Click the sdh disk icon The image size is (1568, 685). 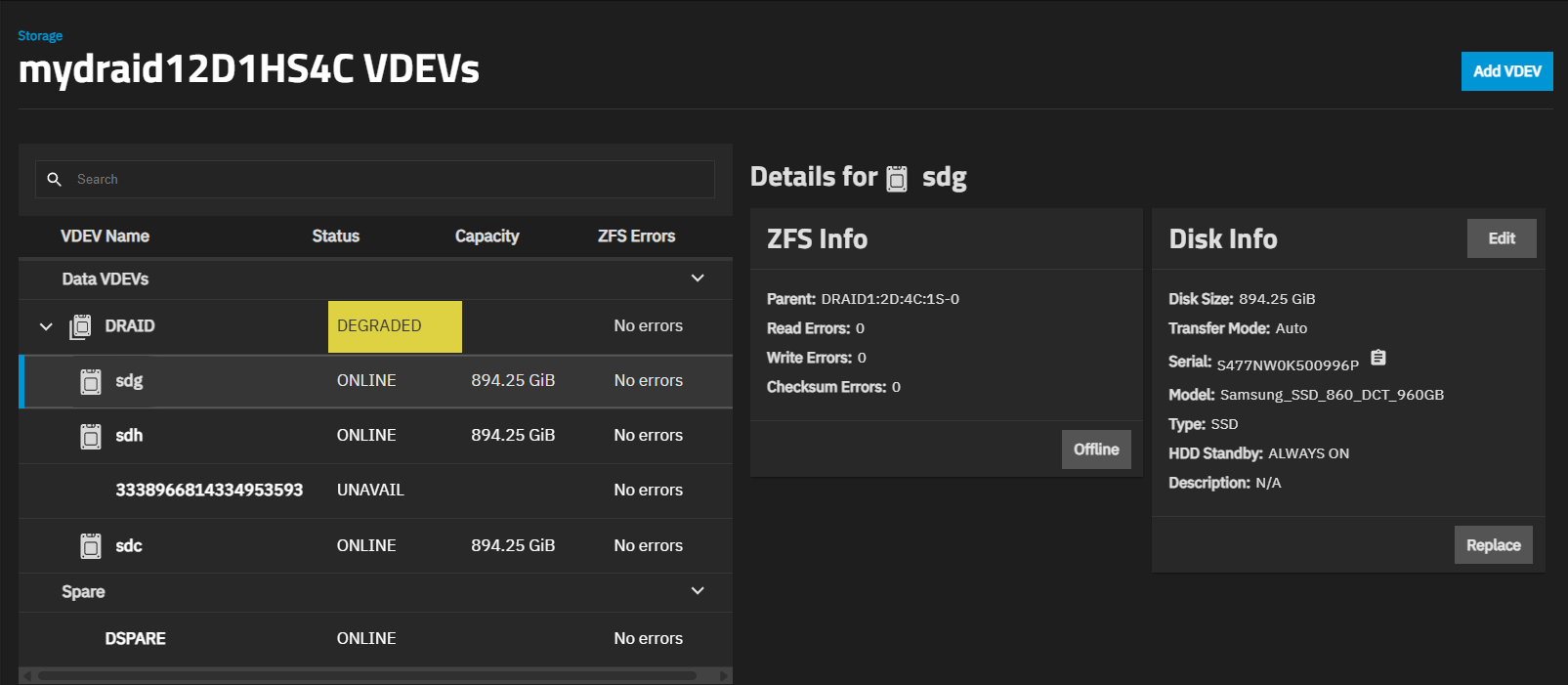point(91,437)
